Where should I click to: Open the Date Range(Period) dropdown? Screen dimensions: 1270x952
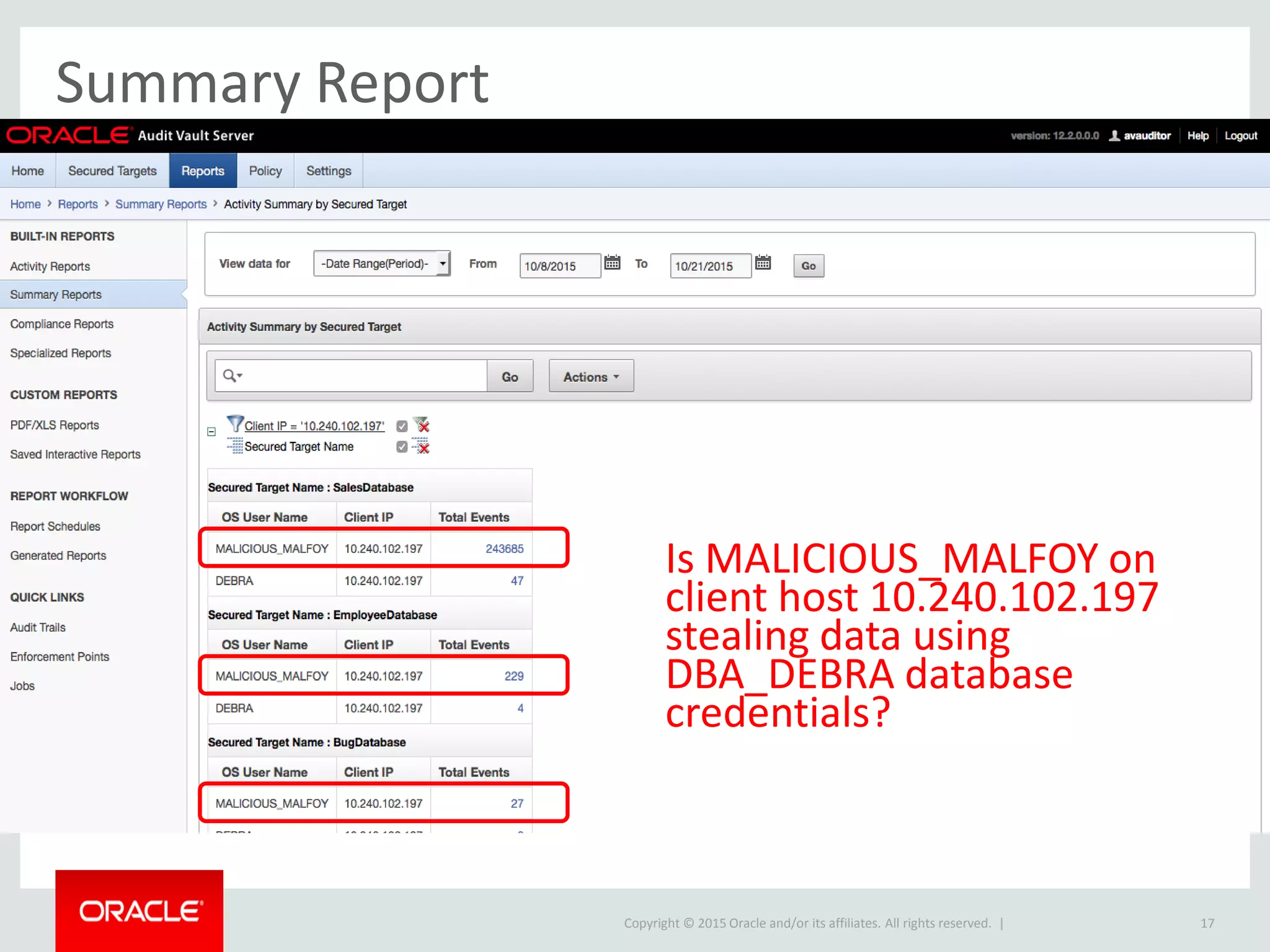coord(382,263)
